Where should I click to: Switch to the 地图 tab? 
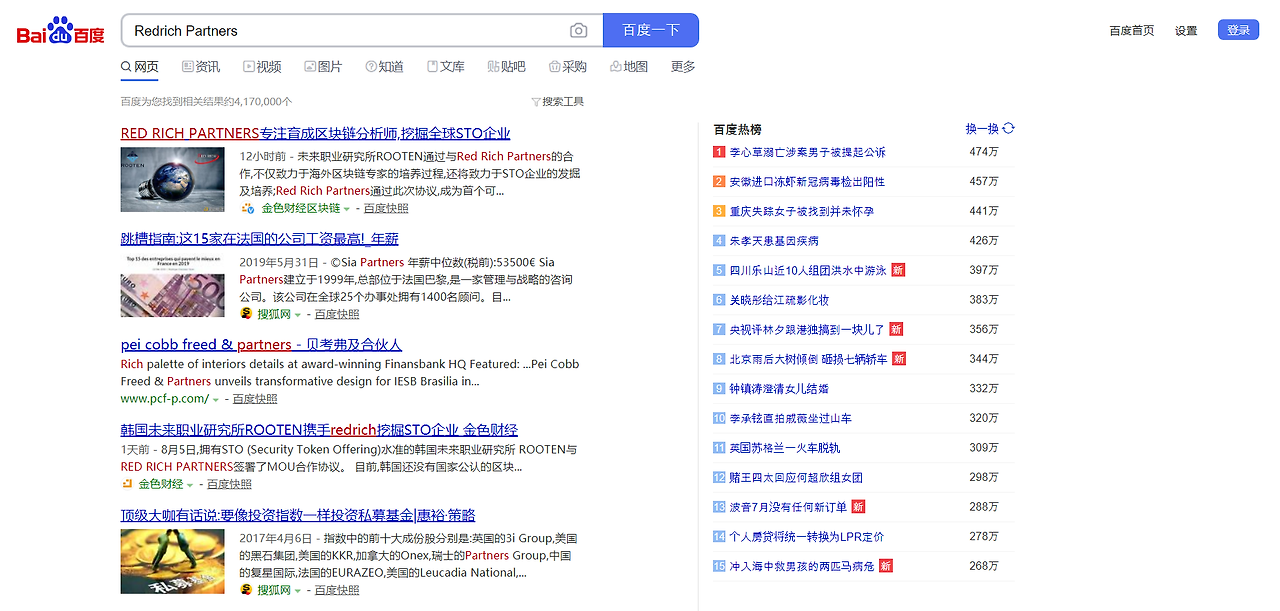629,67
